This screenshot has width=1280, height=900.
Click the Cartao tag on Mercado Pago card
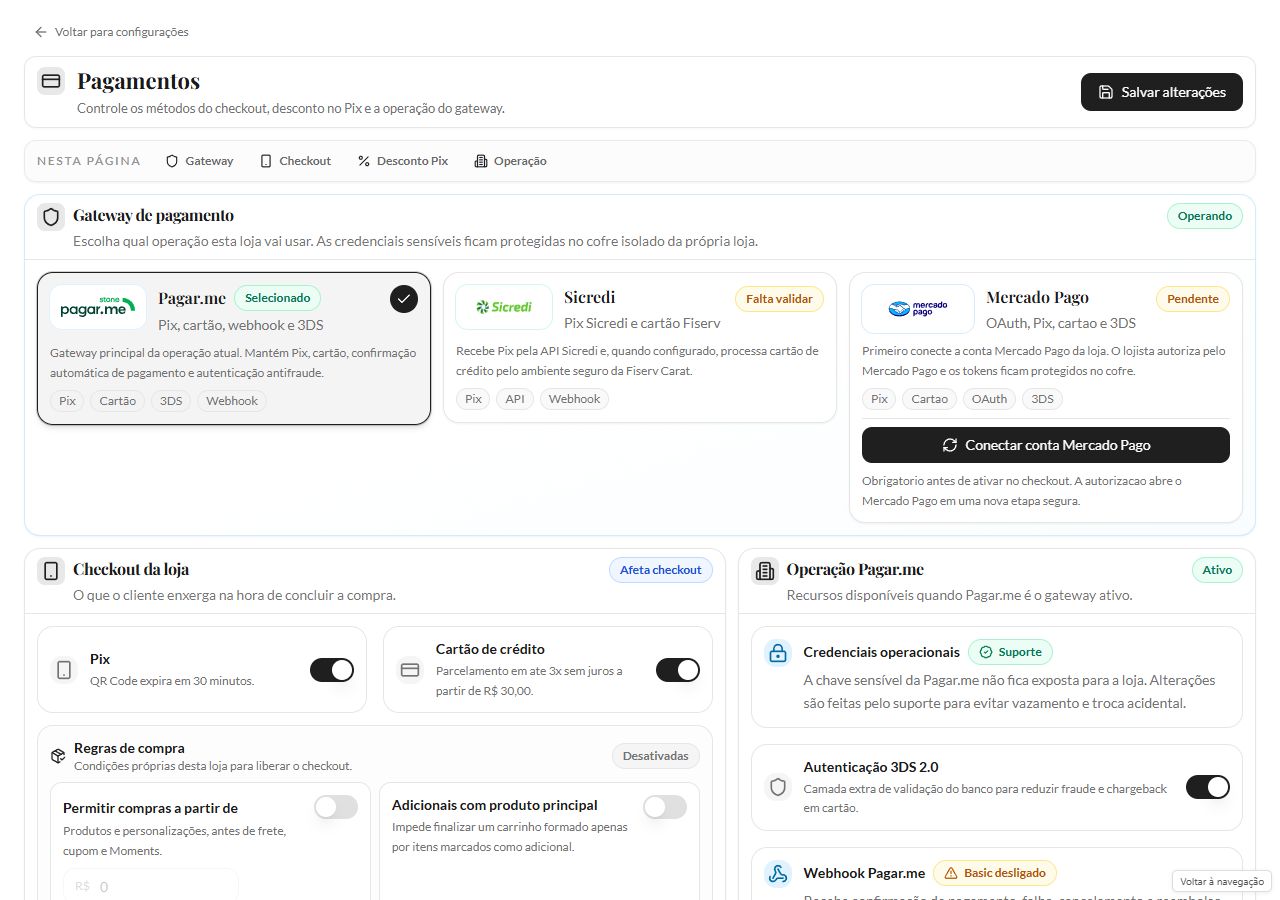coord(929,399)
